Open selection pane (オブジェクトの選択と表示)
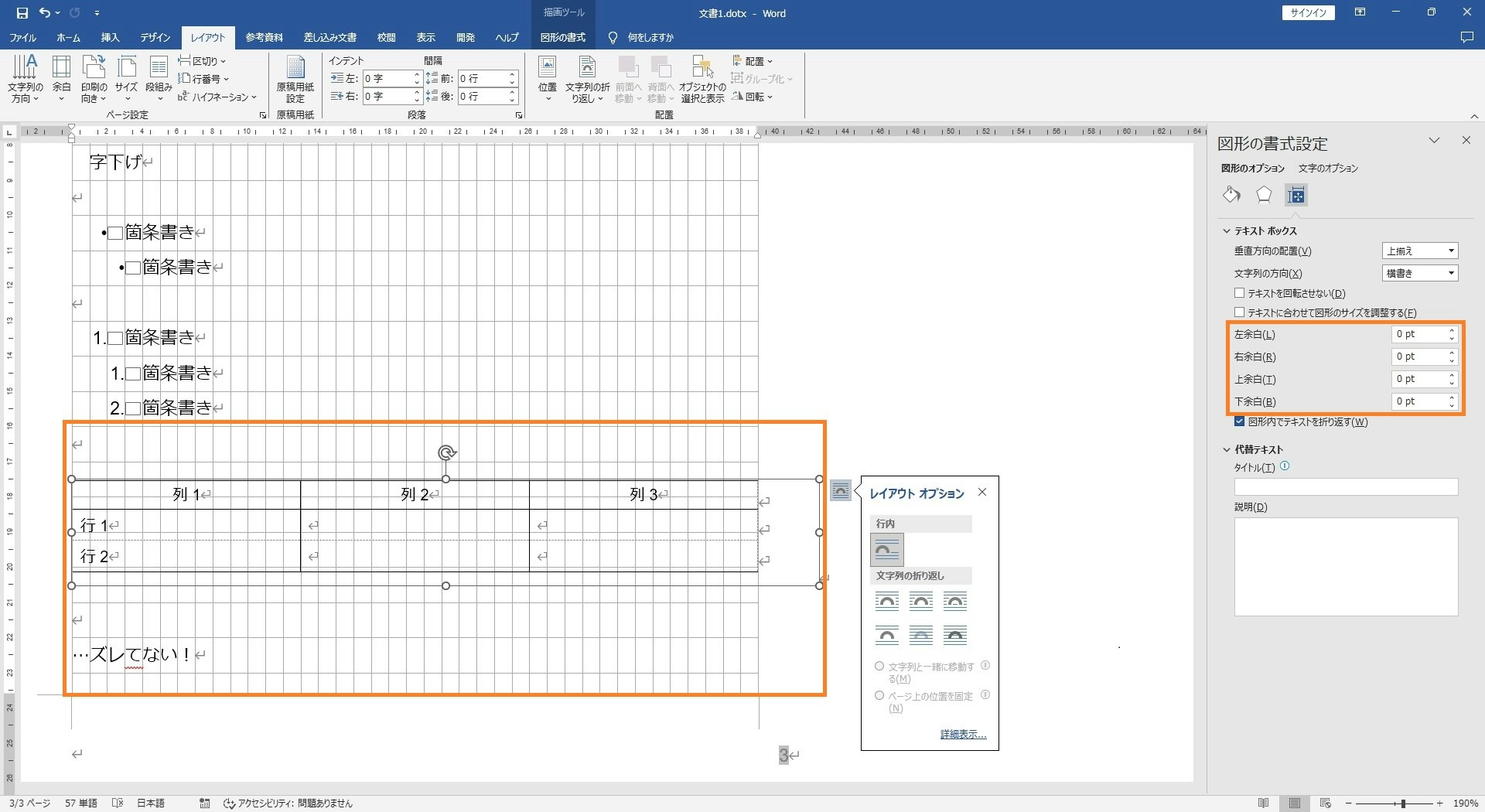 (x=702, y=79)
